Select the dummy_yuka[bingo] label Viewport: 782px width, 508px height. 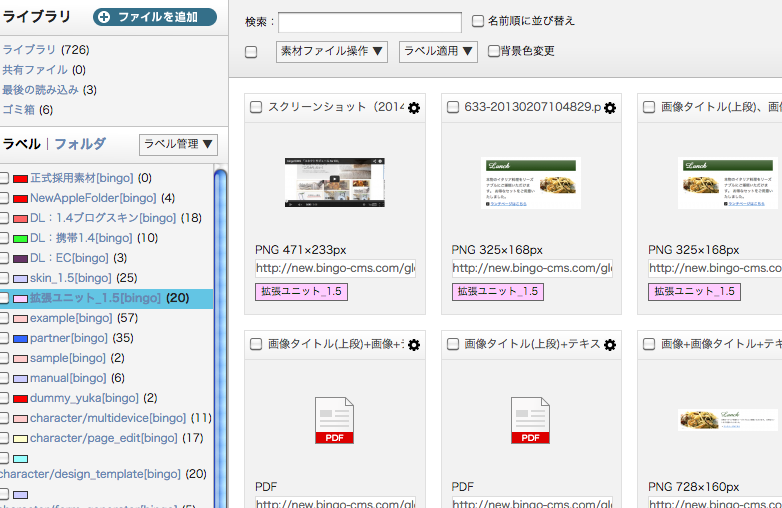pyautogui.click(x=84, y=398)
